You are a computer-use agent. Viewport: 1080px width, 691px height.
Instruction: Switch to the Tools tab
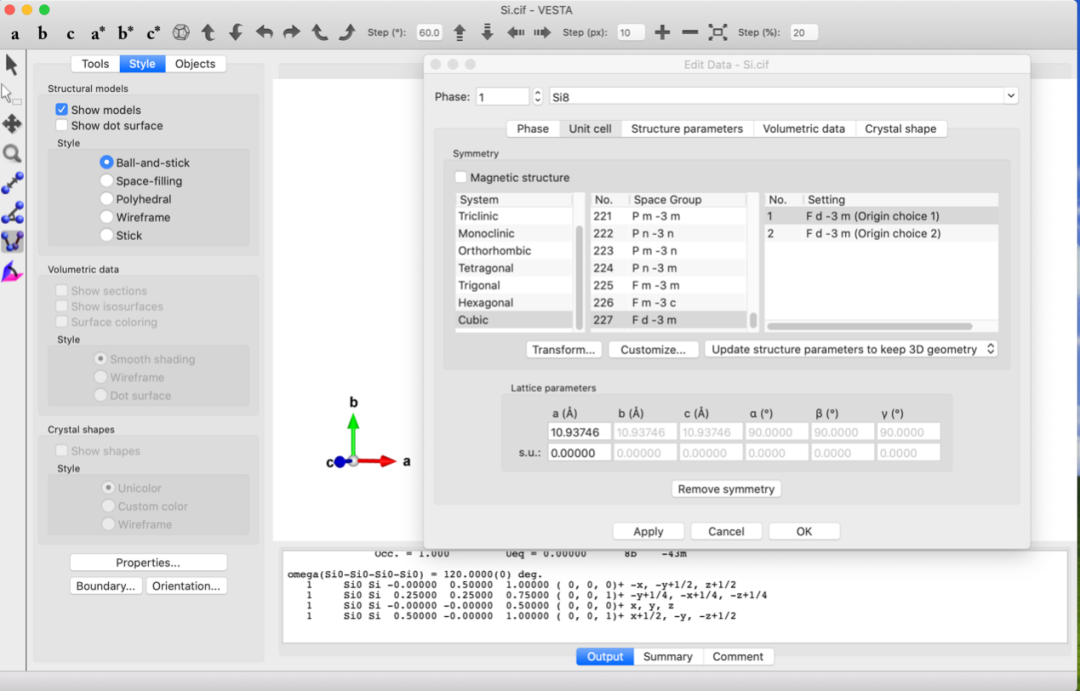95,63
